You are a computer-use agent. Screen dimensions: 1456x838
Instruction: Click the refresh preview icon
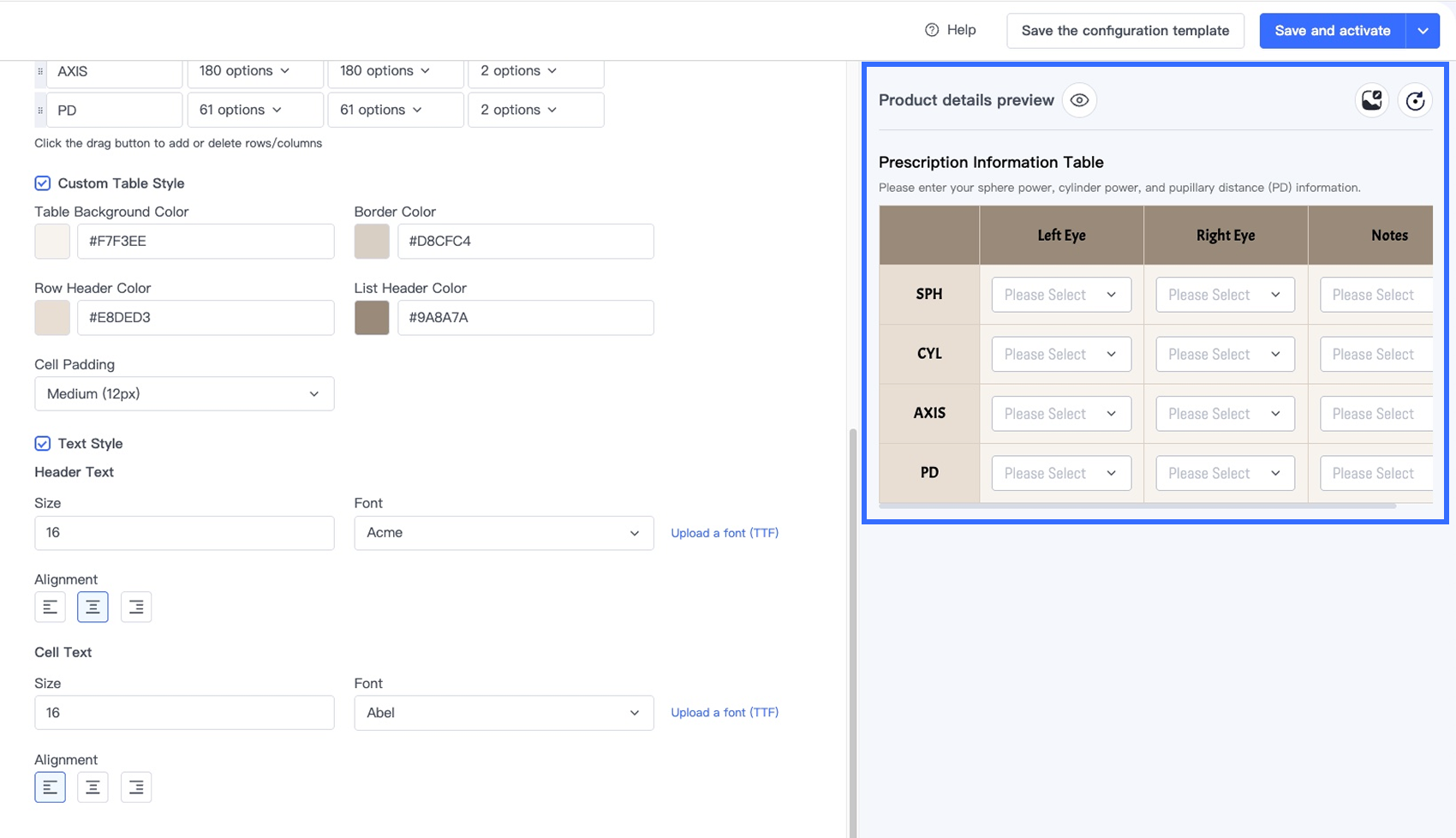(1415, 100)
